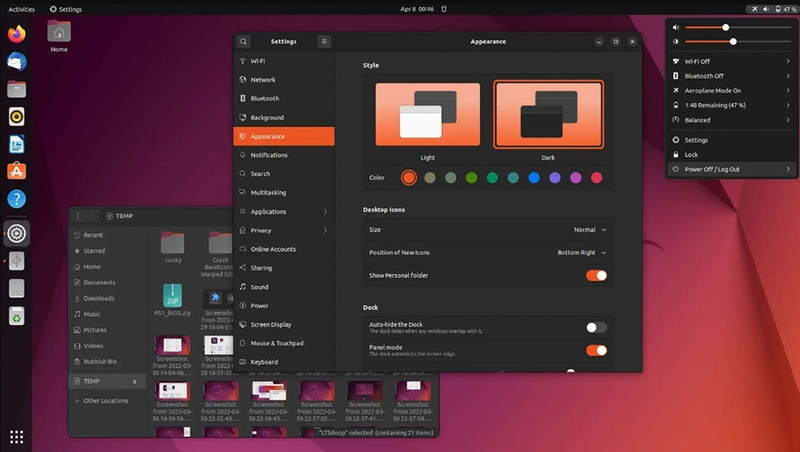Screen dimensions: 800x452
Task: Open Rhythmbox music player in the dock
Action: [16, 117]
